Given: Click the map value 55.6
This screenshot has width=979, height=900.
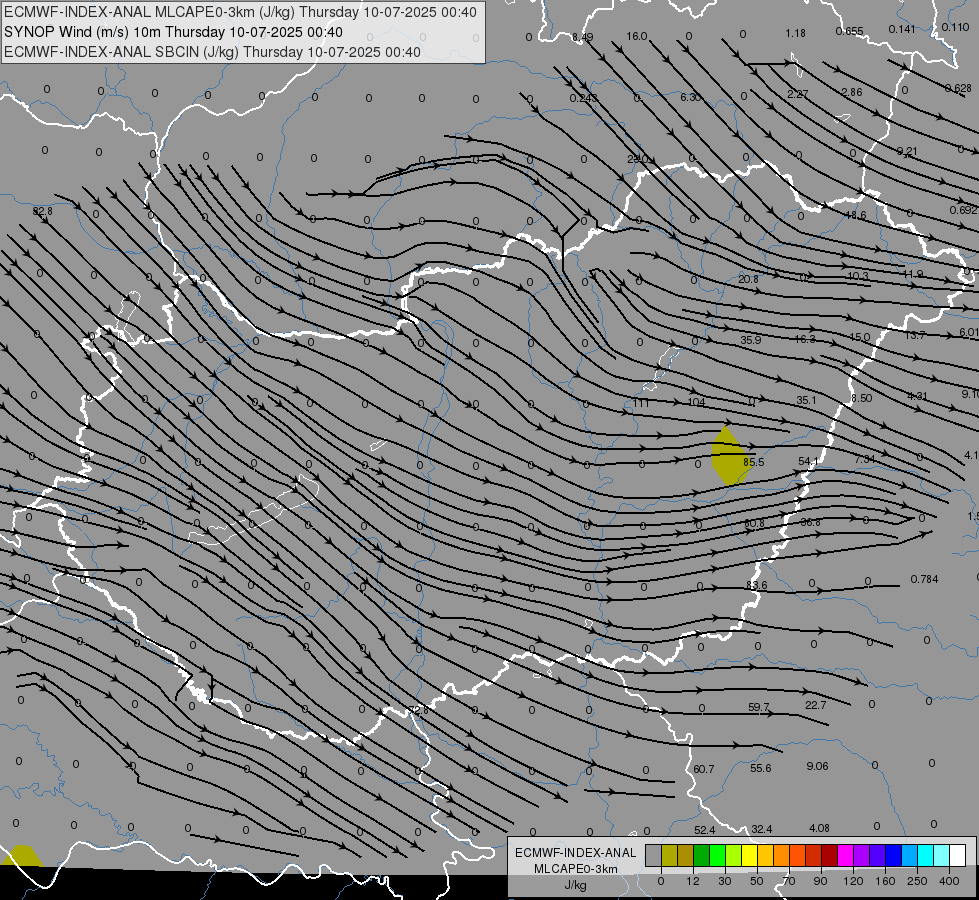Looking at the screenshot, I should point(760,768).
